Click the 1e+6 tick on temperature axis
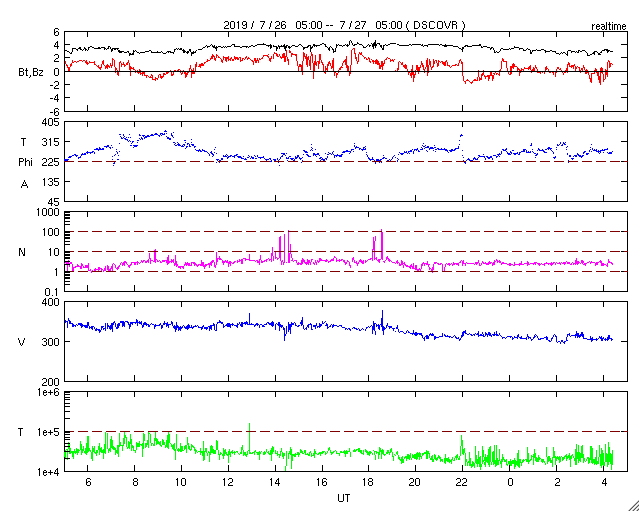The image size is (640, 512). [x=47, y=393]
